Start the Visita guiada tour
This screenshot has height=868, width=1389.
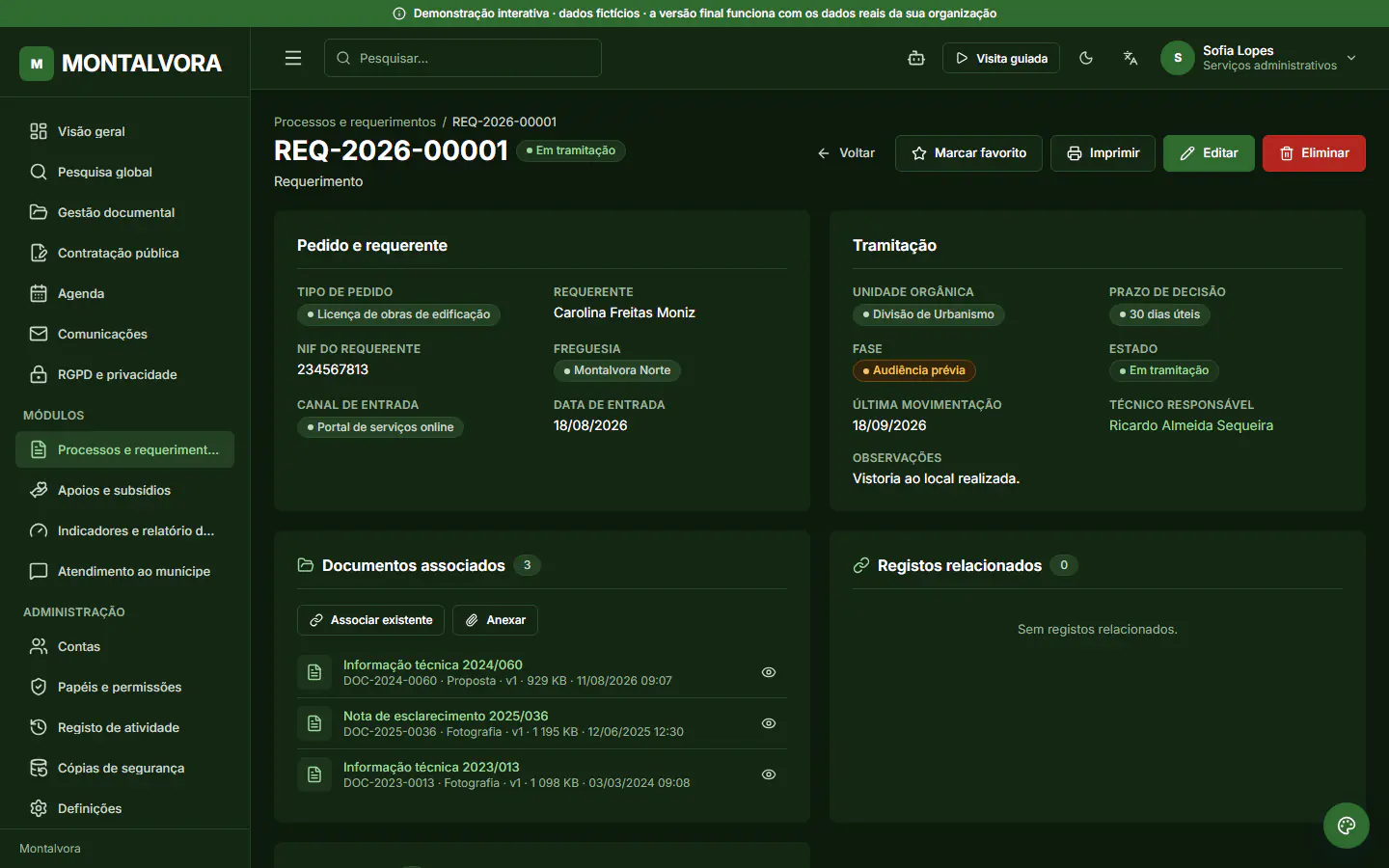(1001, 58)
